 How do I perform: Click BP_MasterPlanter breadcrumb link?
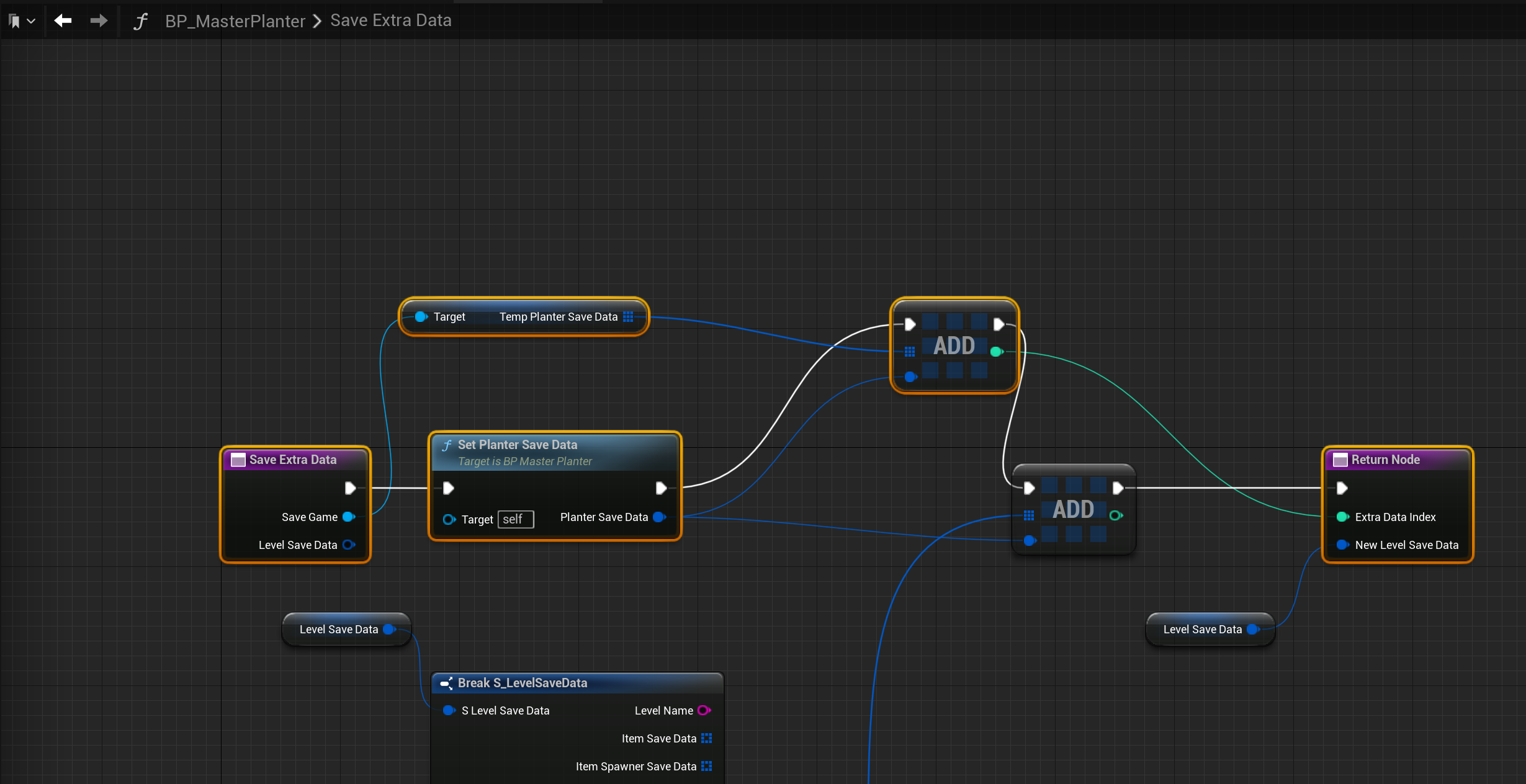click(235, 21)
